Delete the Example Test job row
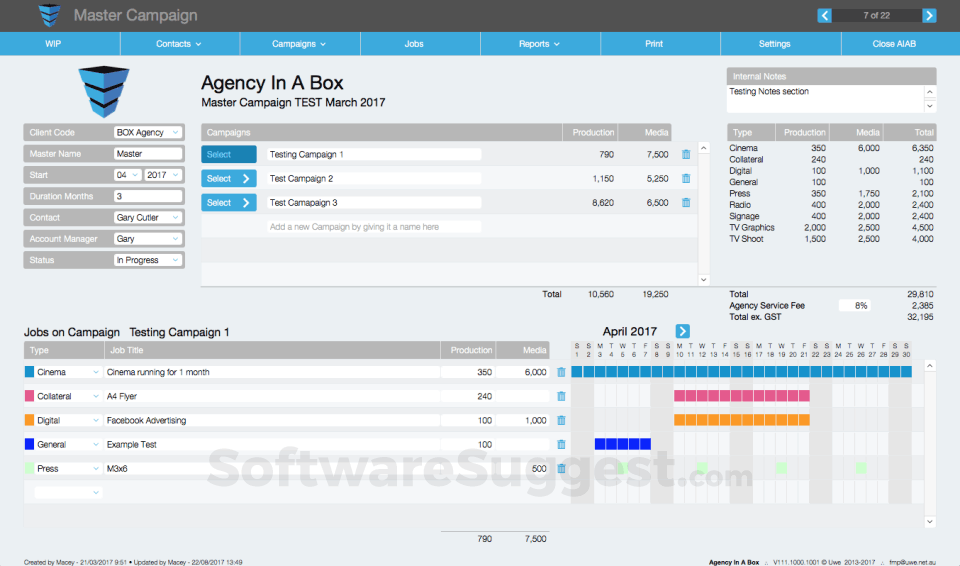This screenshot has height=566, width=960. (561, 444)
